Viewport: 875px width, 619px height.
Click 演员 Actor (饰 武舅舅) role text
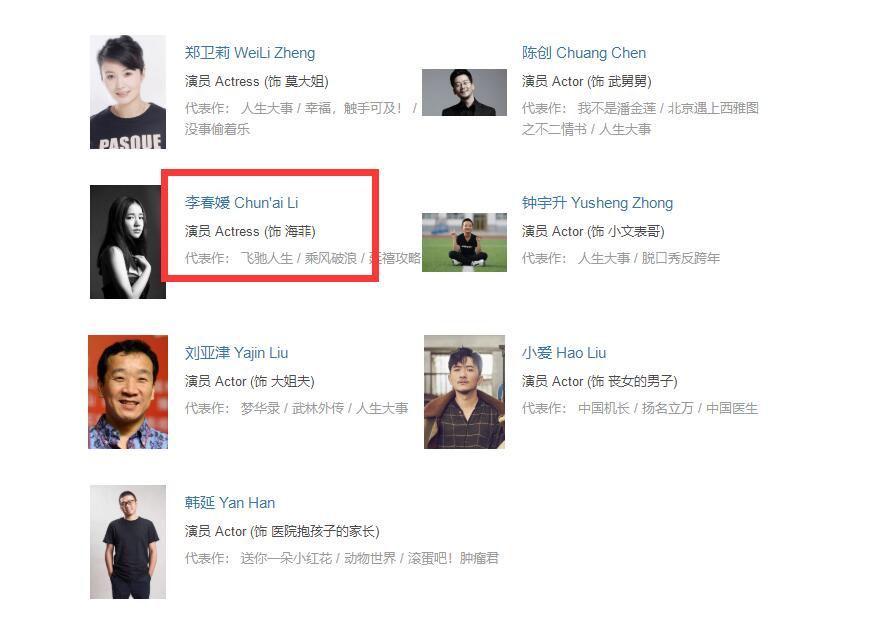point(586,81)
